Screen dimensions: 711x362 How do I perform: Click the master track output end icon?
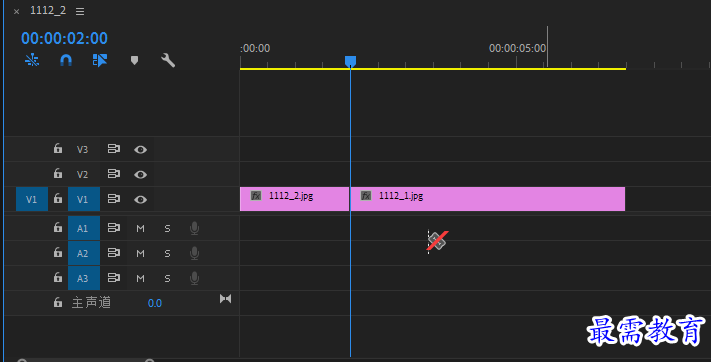coord(225,298)
